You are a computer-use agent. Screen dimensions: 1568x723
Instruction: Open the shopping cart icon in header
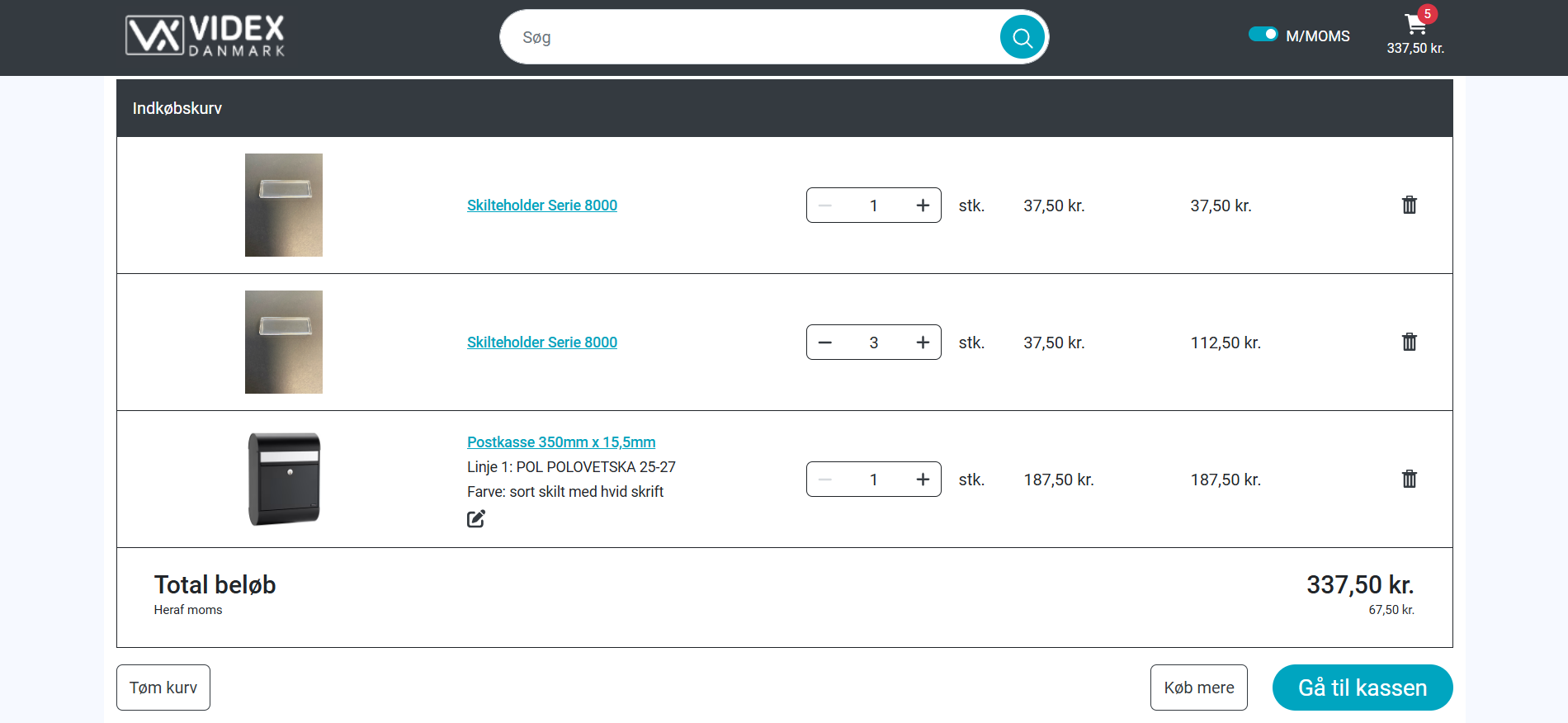click(x=1415, y=25)
